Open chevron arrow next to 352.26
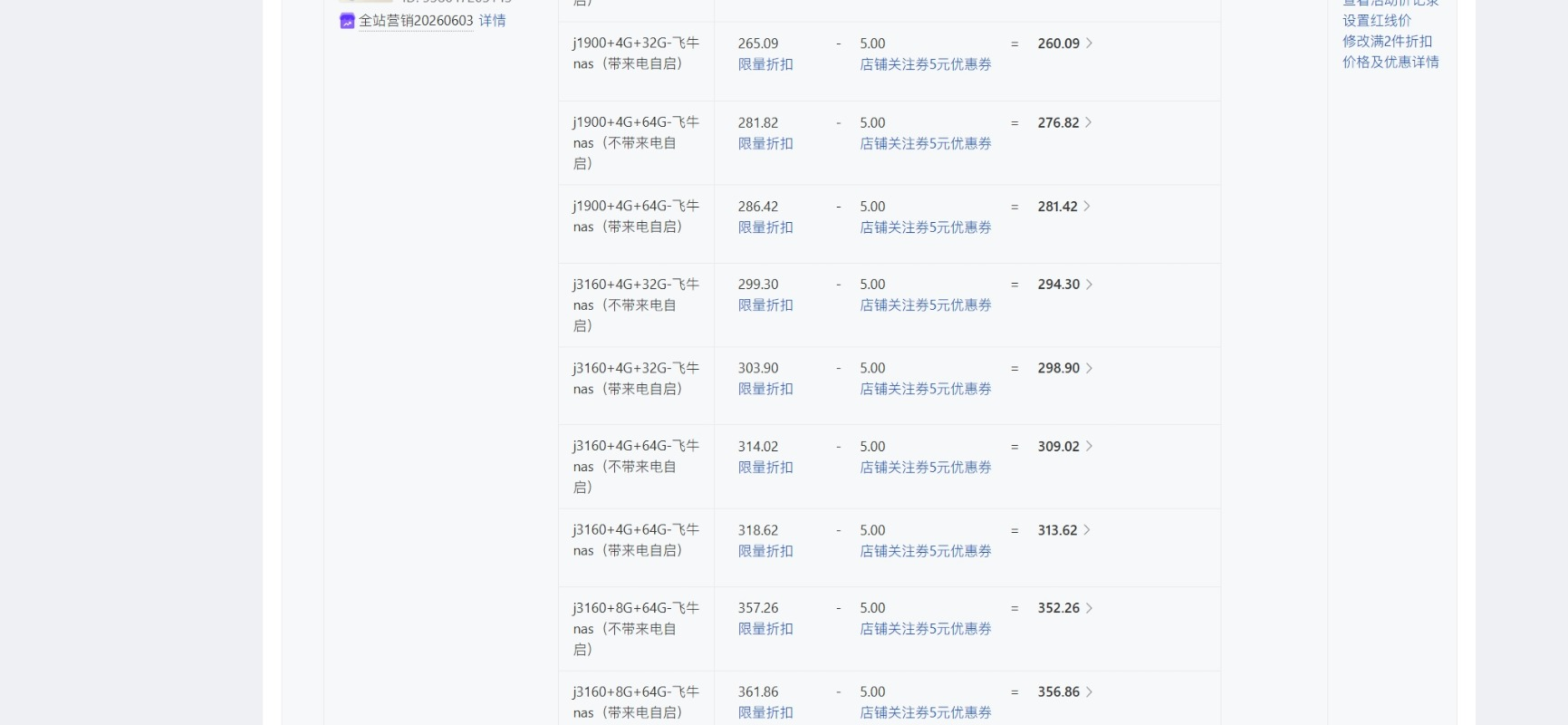The image size is (1568, 725). [x=1089, y=608]
